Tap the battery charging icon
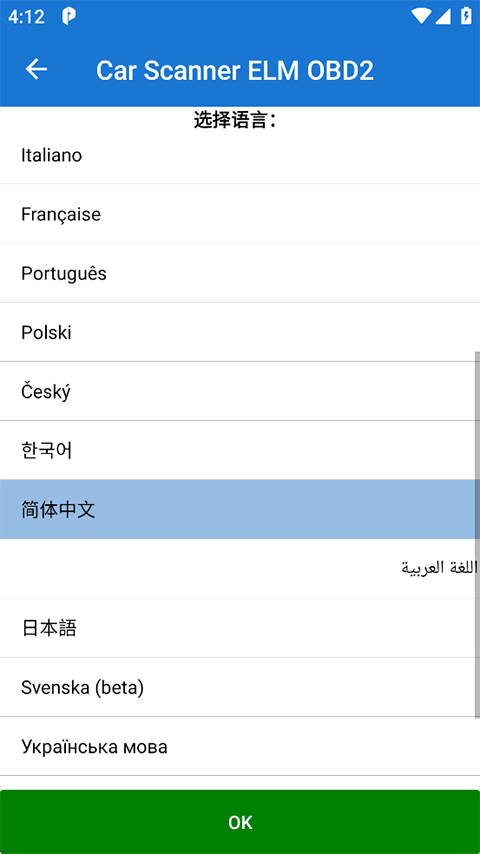This screenshot has width=480, height=854. coord(466,16)
